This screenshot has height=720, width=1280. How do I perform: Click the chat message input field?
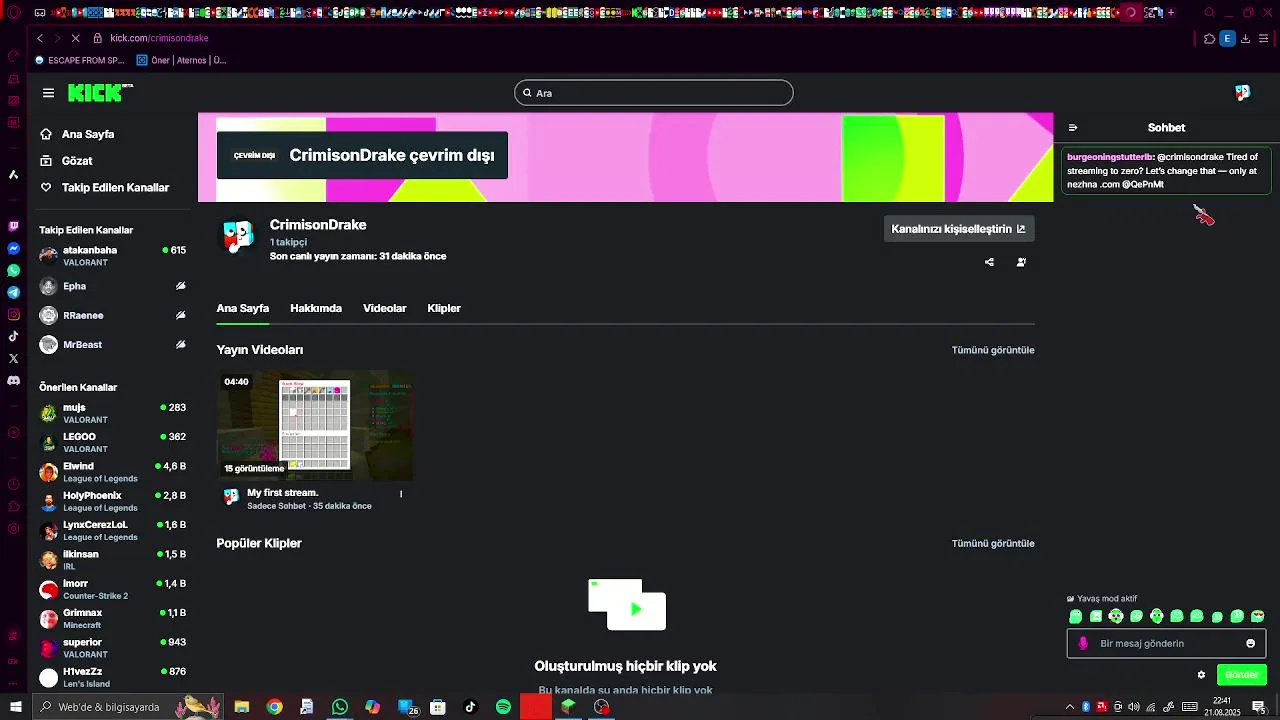(x=1166, y=644)
